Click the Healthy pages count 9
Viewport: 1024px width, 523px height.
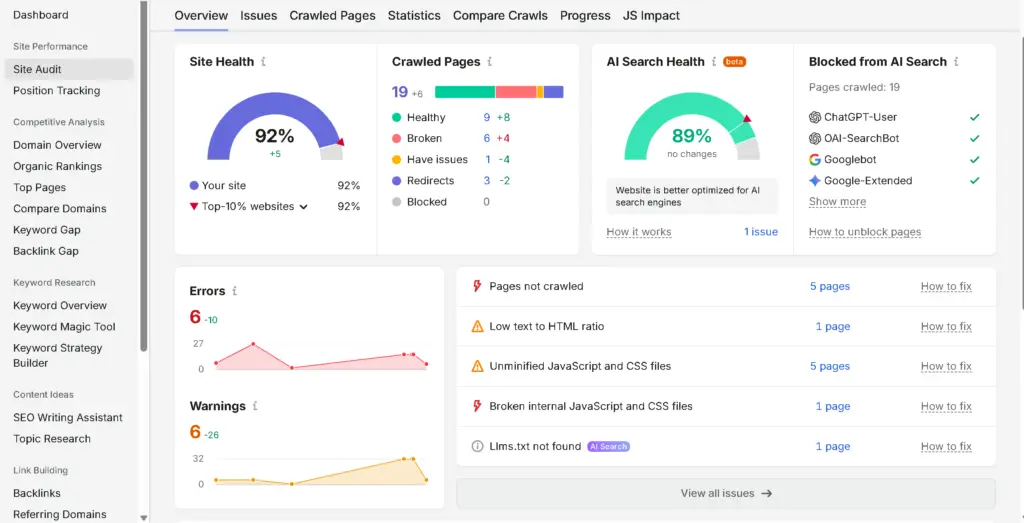point(487,118)
